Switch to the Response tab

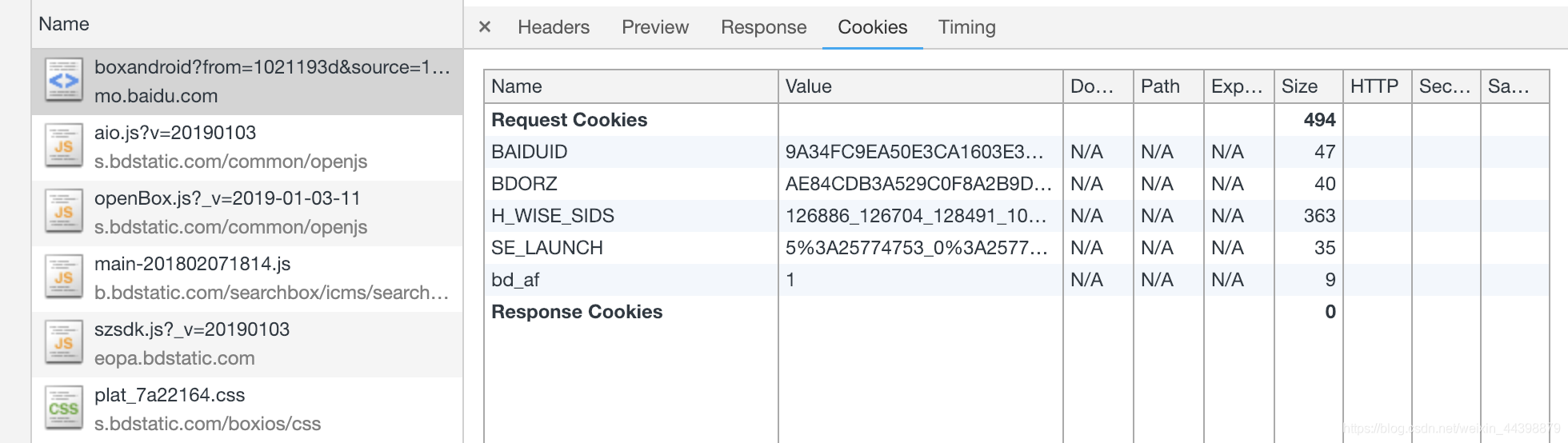[x=763, y=27]
